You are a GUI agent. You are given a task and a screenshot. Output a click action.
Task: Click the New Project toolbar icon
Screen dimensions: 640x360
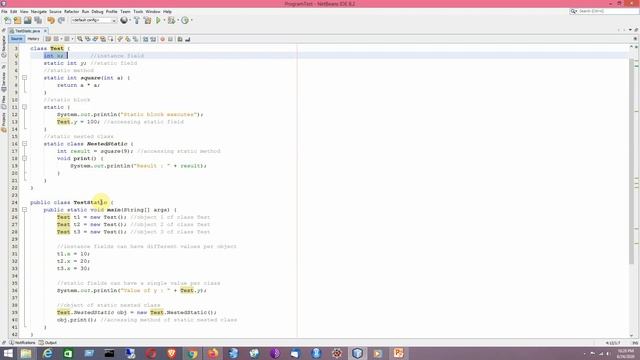[17, 20]
